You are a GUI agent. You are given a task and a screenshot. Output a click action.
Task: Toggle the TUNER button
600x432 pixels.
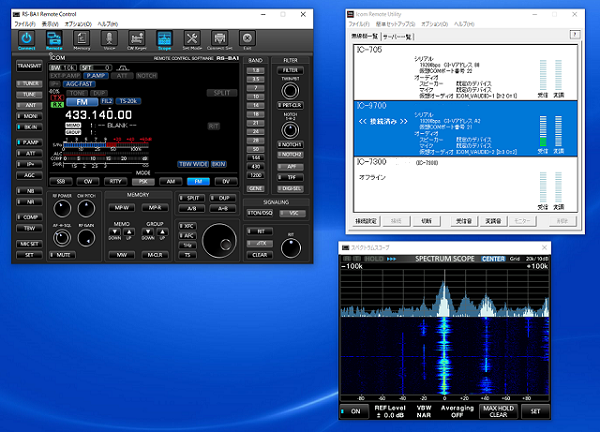point(29,83)
